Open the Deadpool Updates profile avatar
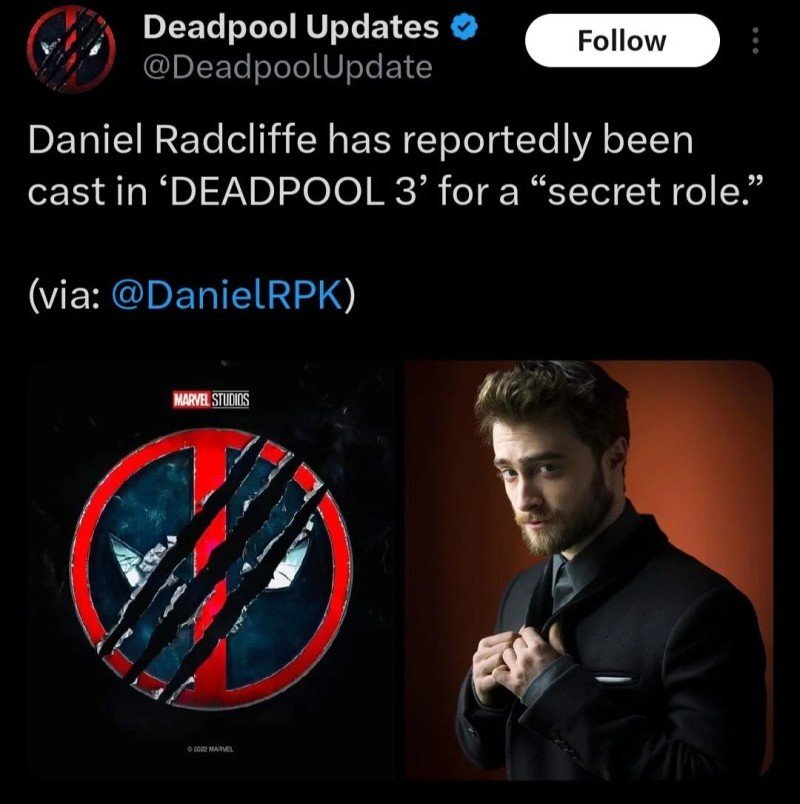This screenshot has width=800, height=804. click(71, 48)
